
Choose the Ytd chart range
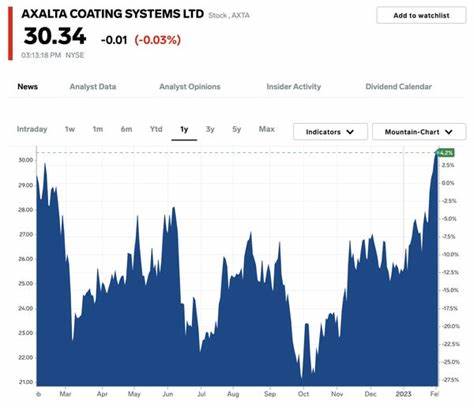coord(156,129)
